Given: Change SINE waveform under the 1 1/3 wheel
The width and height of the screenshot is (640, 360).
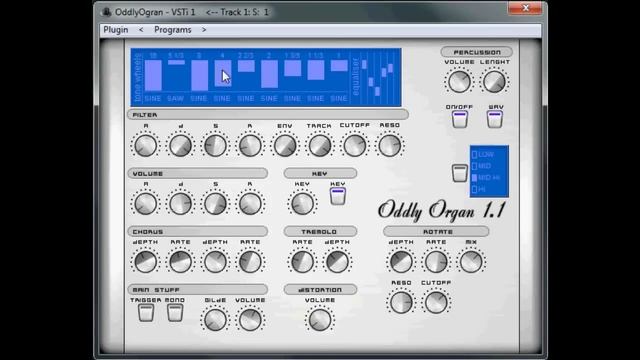Looking at the screenshot, I should 316,98.
